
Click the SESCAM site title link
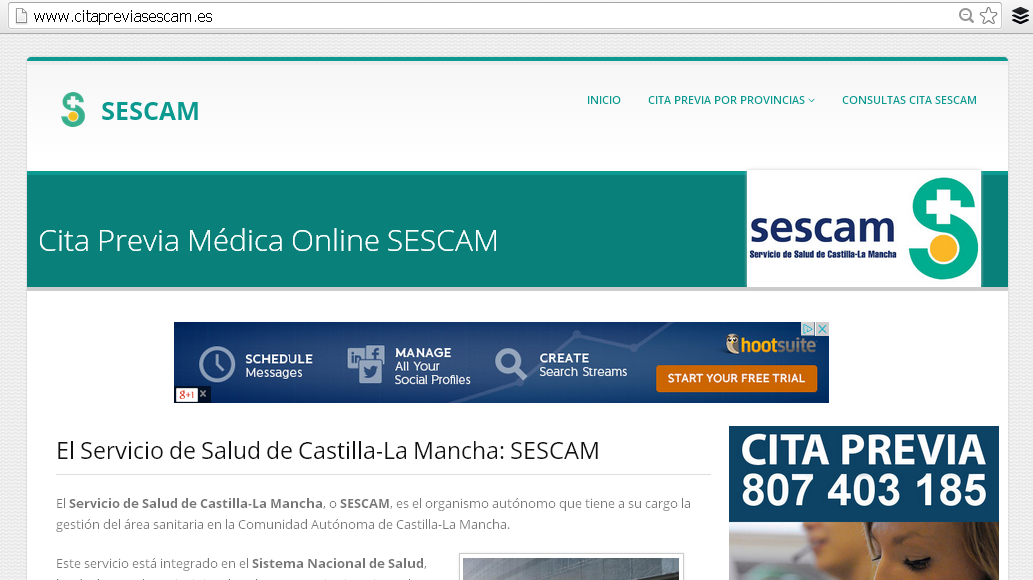tap(150, 111)
